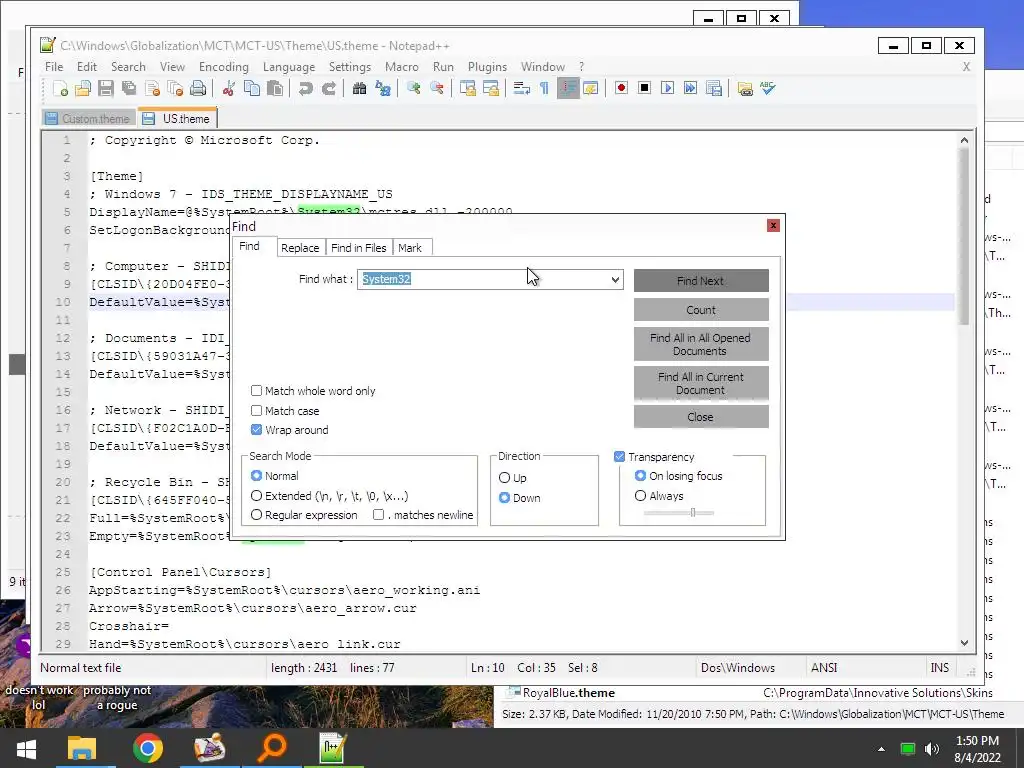Click editor vertical scrollbar down arrow

tap(965, 643)
